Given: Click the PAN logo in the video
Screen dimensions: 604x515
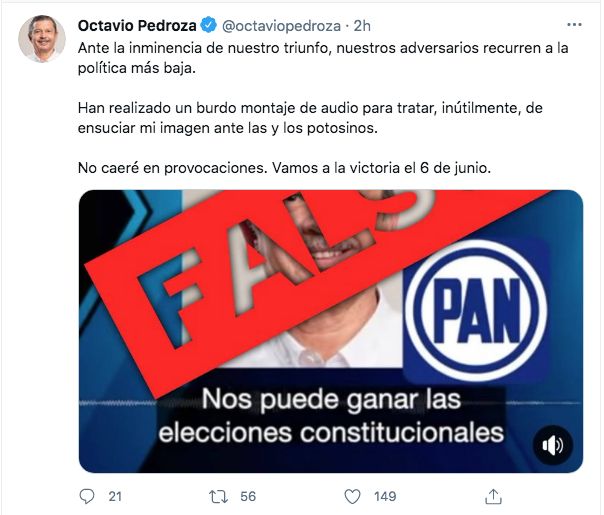Looking at the screenshot, I should [x=476, y=310].
